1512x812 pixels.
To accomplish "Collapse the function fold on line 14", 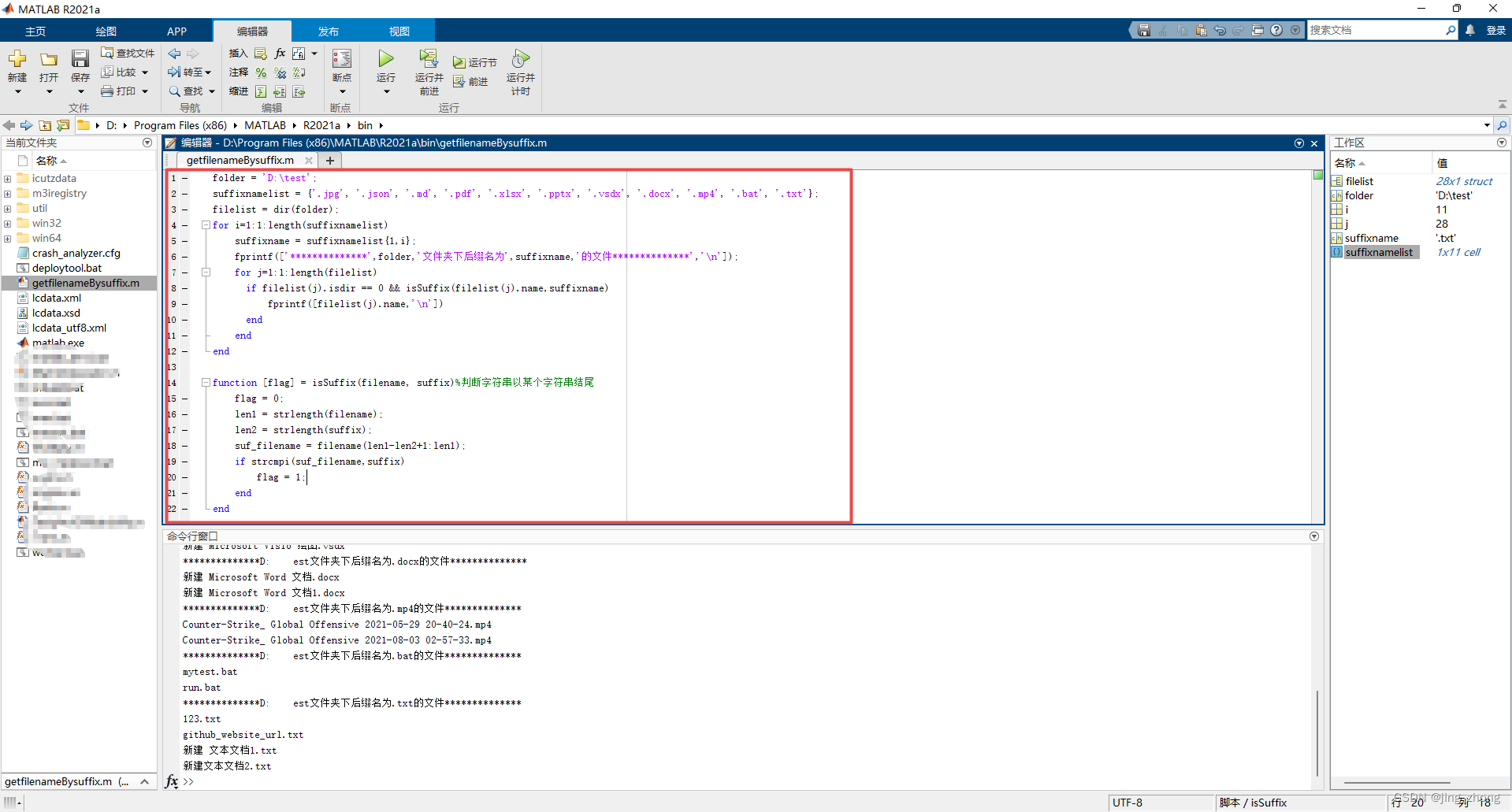I will [x=206, y=383].
